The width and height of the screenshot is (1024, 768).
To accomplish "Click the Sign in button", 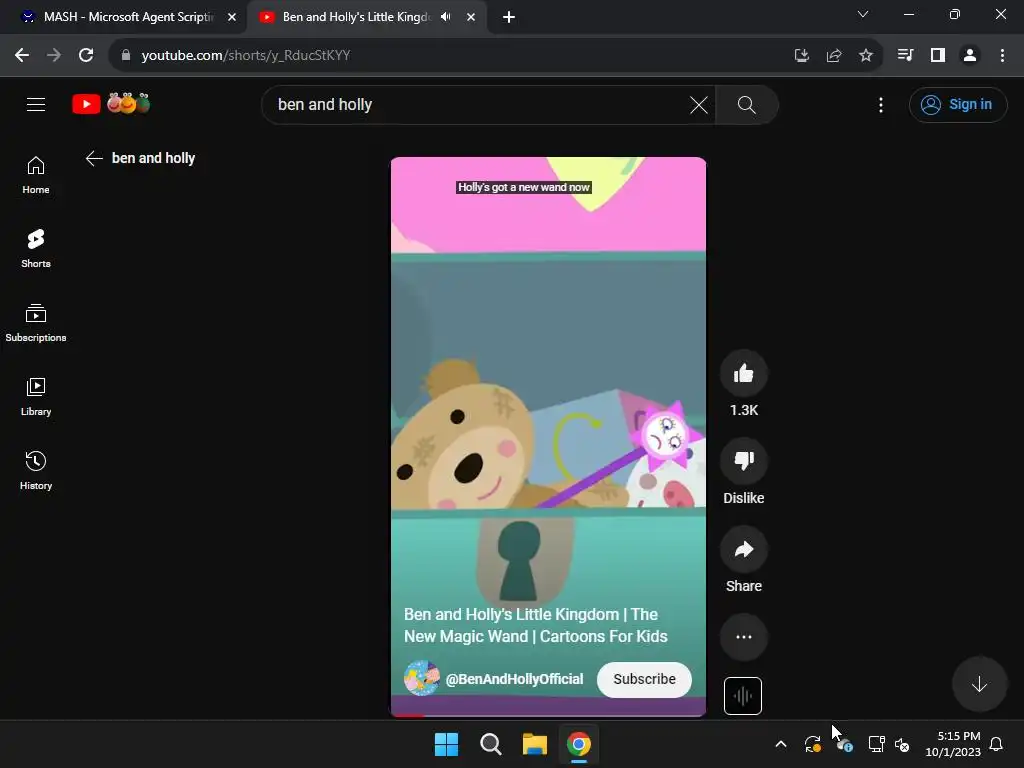I will point(957,104).
